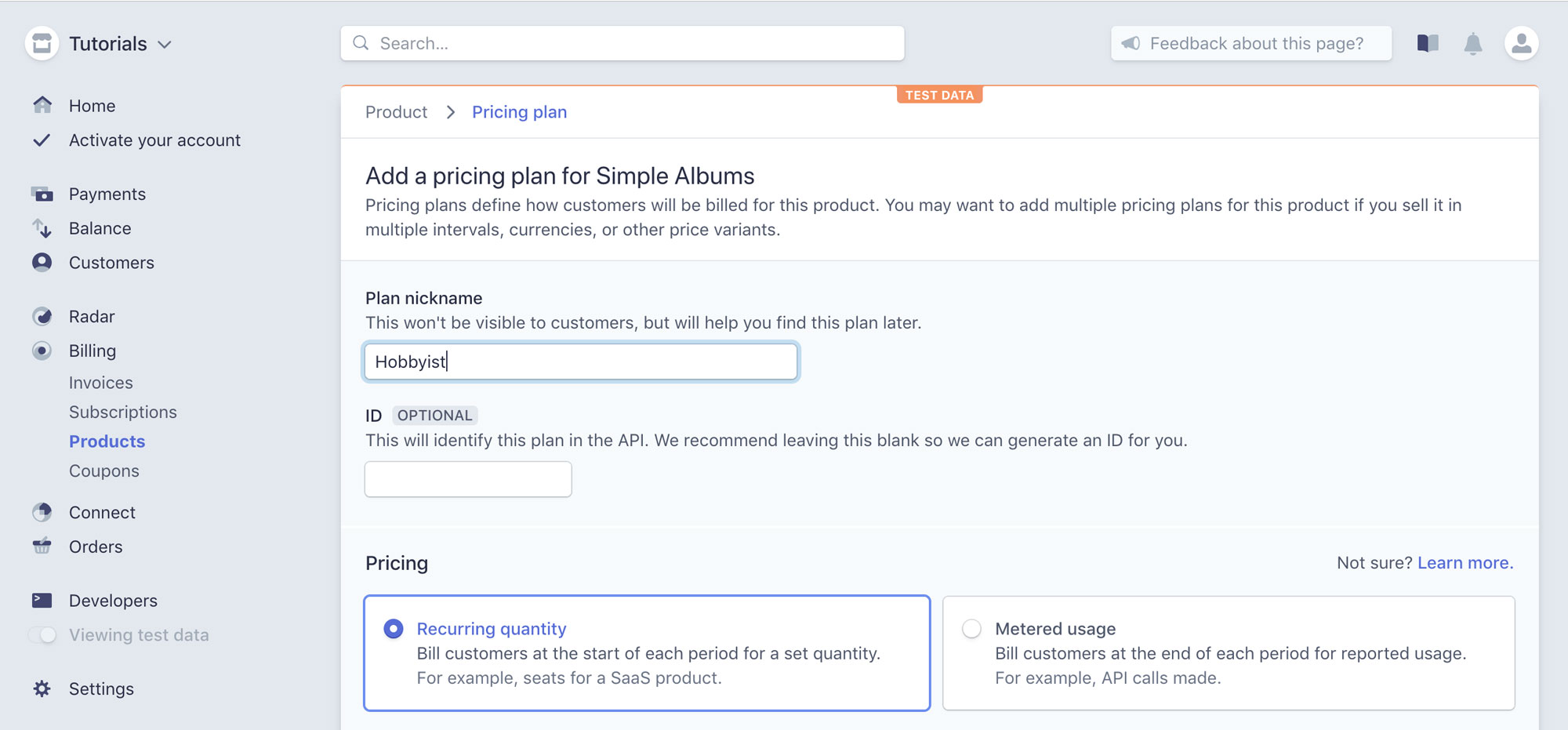Open Balance using its arrows icon
The width and height of the screenshot is (1568, 730).
point(42,228)
